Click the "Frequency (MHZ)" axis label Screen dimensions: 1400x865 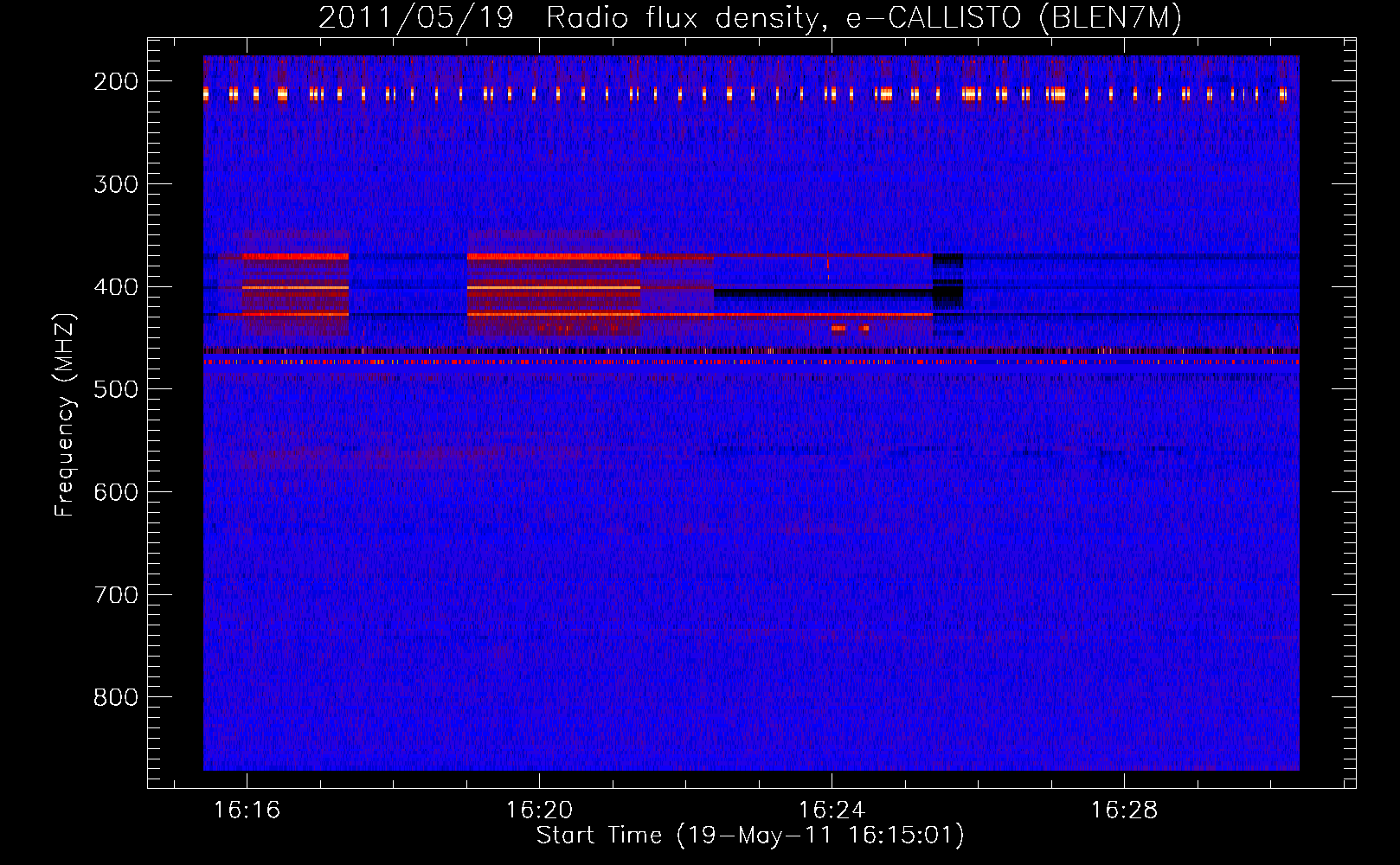point(65,415)
